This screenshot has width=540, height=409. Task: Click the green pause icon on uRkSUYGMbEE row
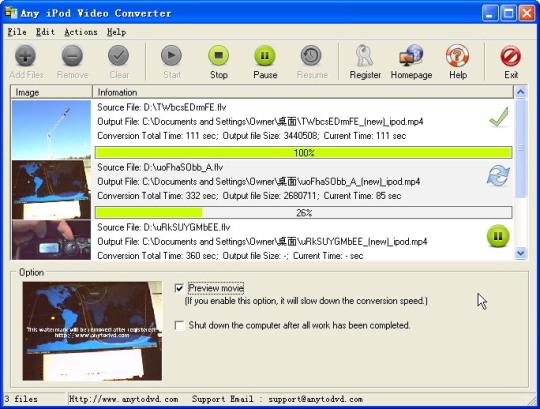[x=498, y=236]
